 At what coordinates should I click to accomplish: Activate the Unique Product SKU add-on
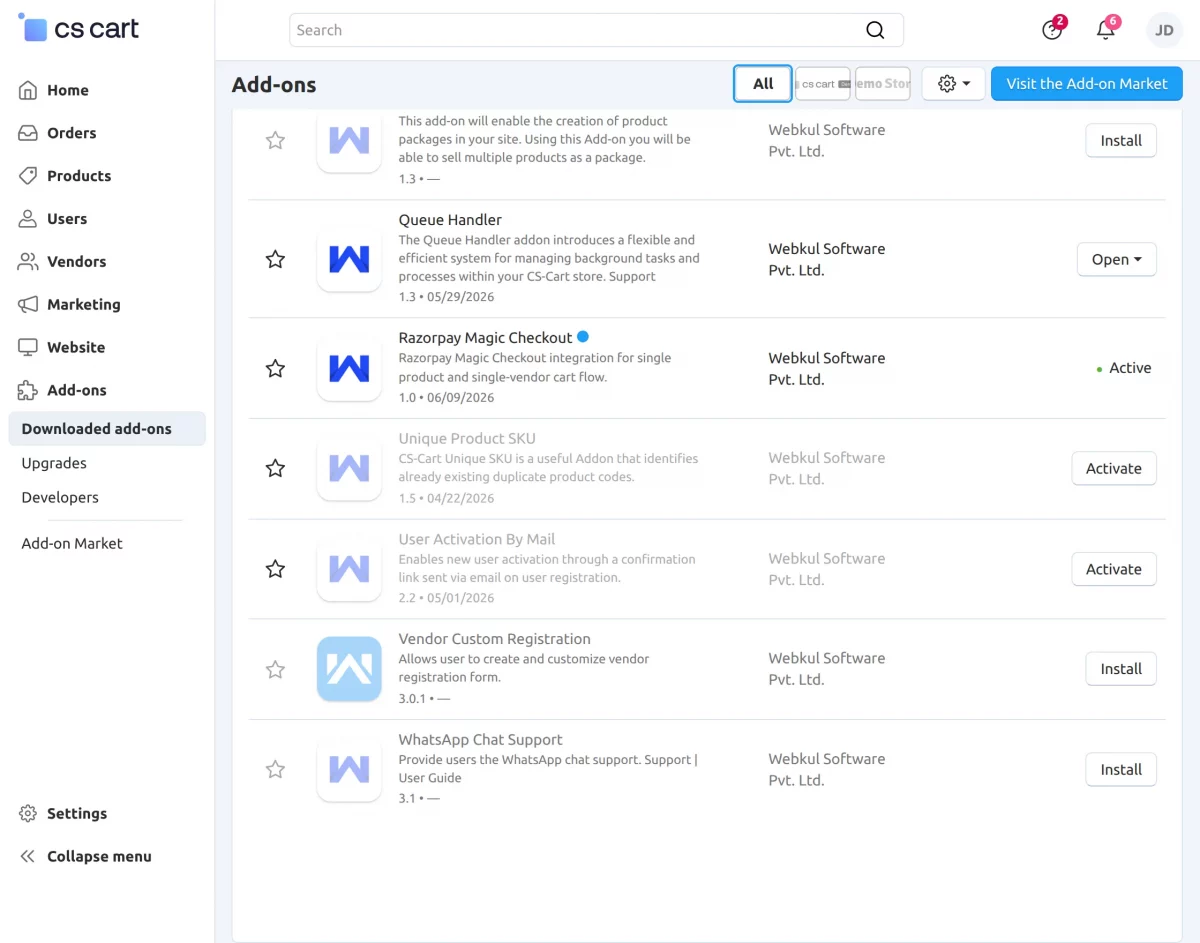click(x=1114, y=469)
